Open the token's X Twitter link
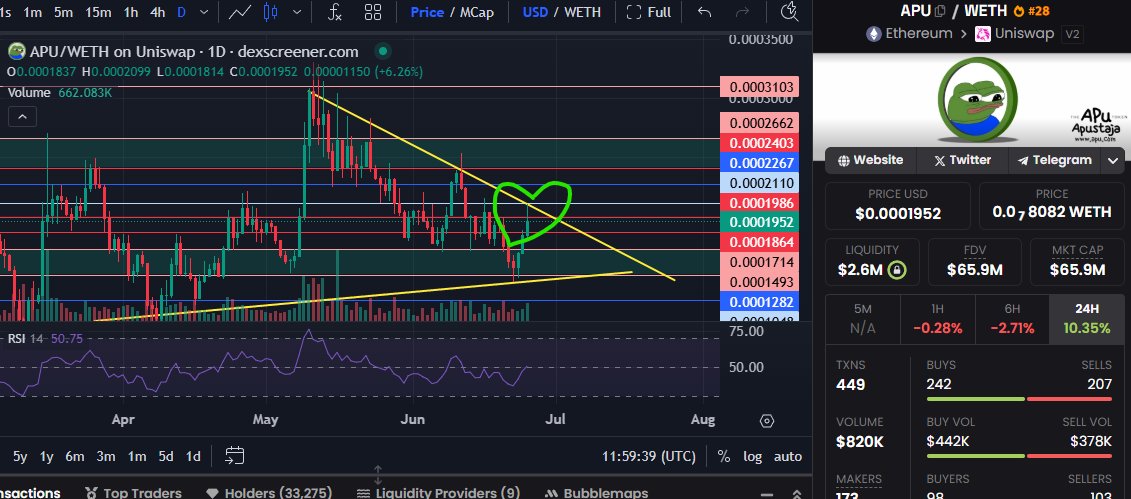 click(x=962, y=160)
